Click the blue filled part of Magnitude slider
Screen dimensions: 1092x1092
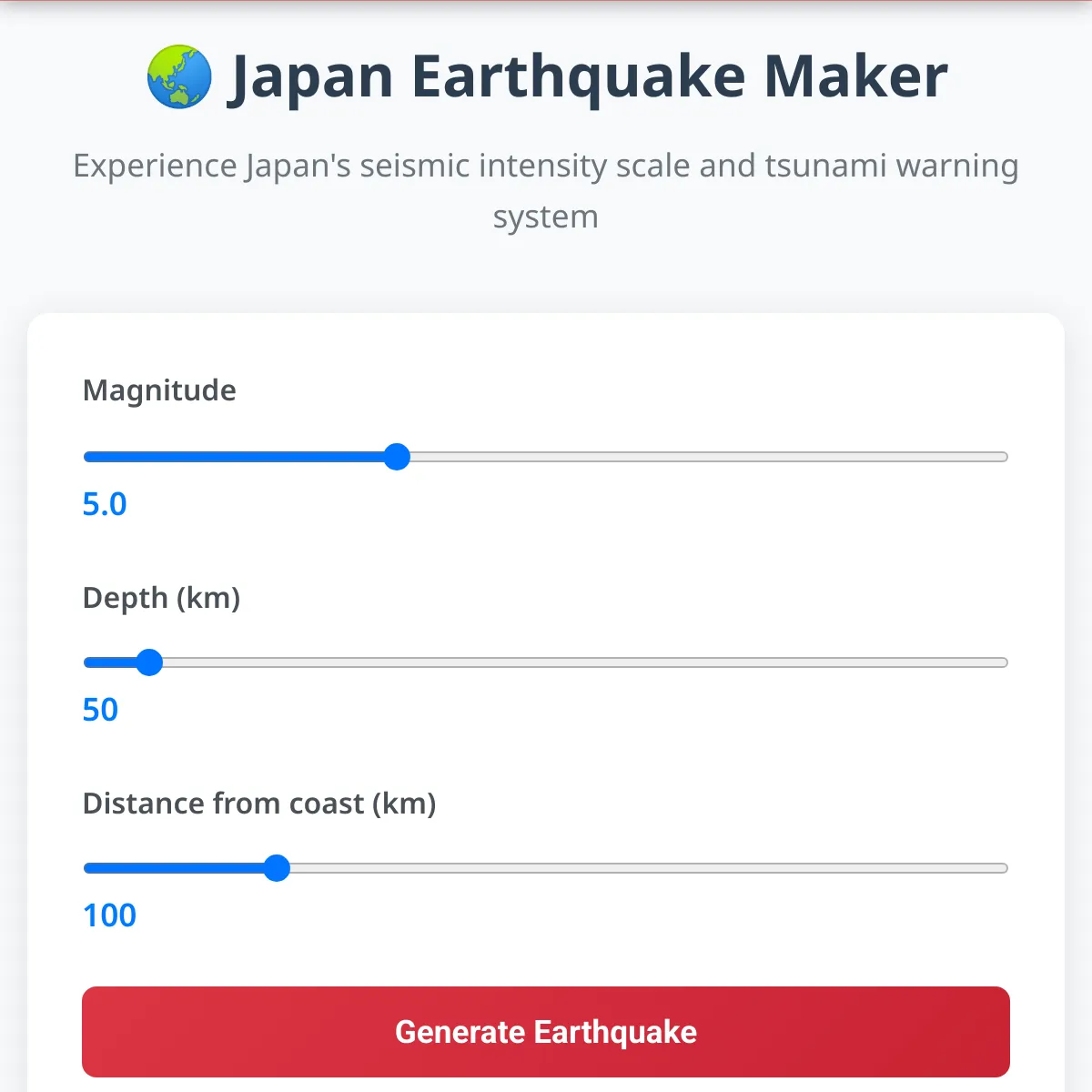pyautogui.click(x=237, y=457)
